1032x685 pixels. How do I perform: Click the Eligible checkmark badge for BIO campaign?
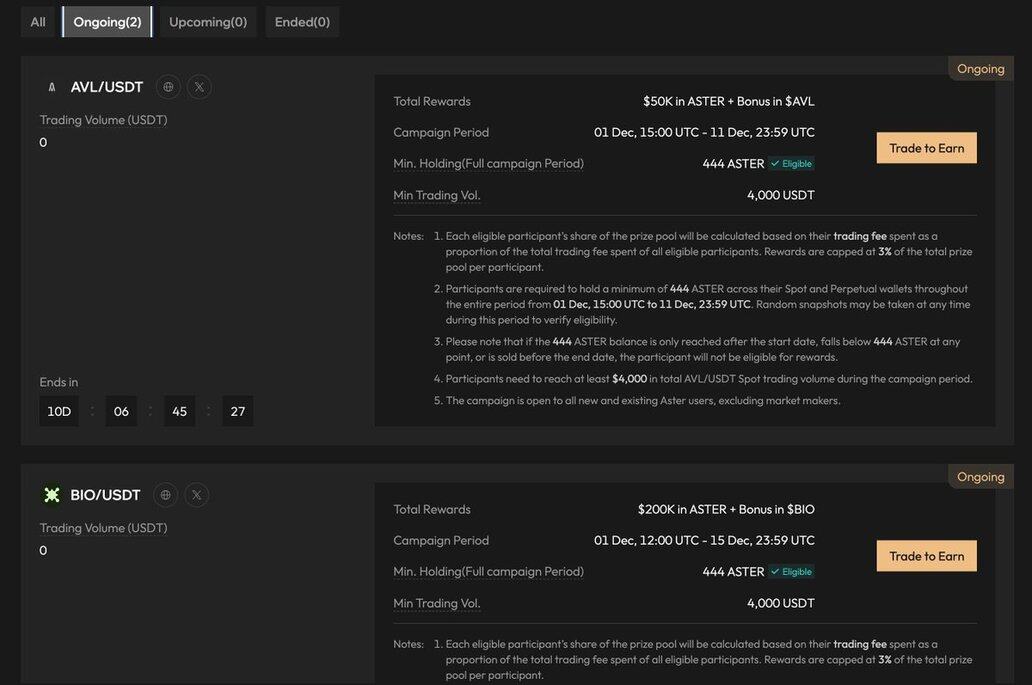(791, 572)
